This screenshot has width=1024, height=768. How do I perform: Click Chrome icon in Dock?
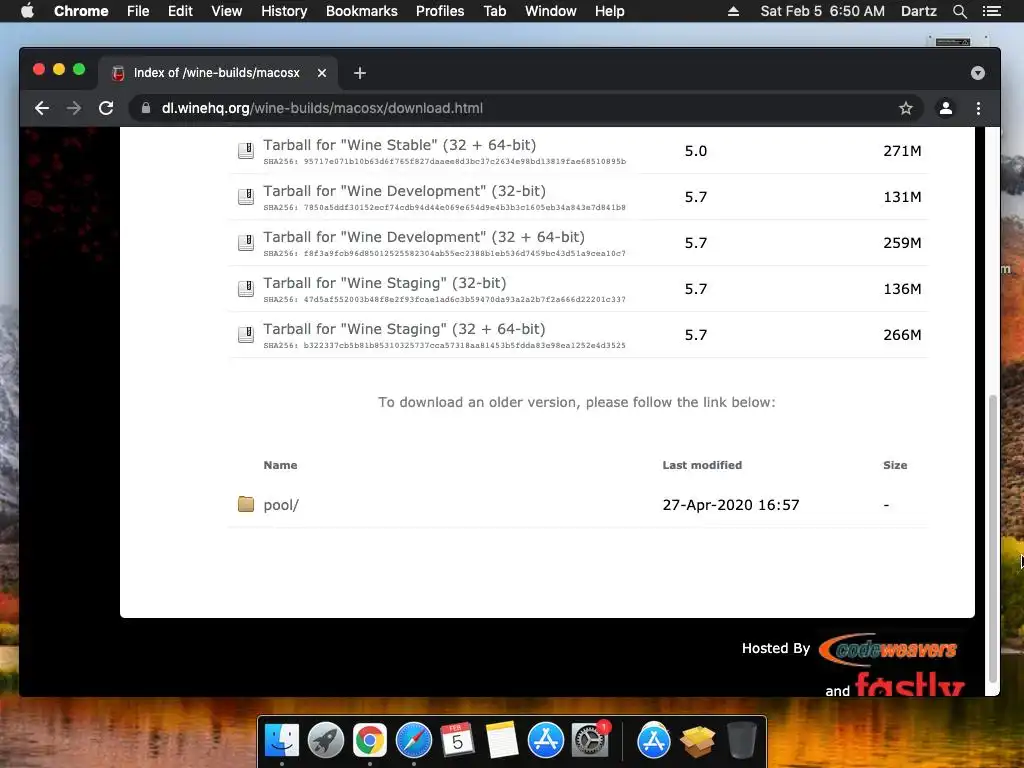[x=370, y=741]
